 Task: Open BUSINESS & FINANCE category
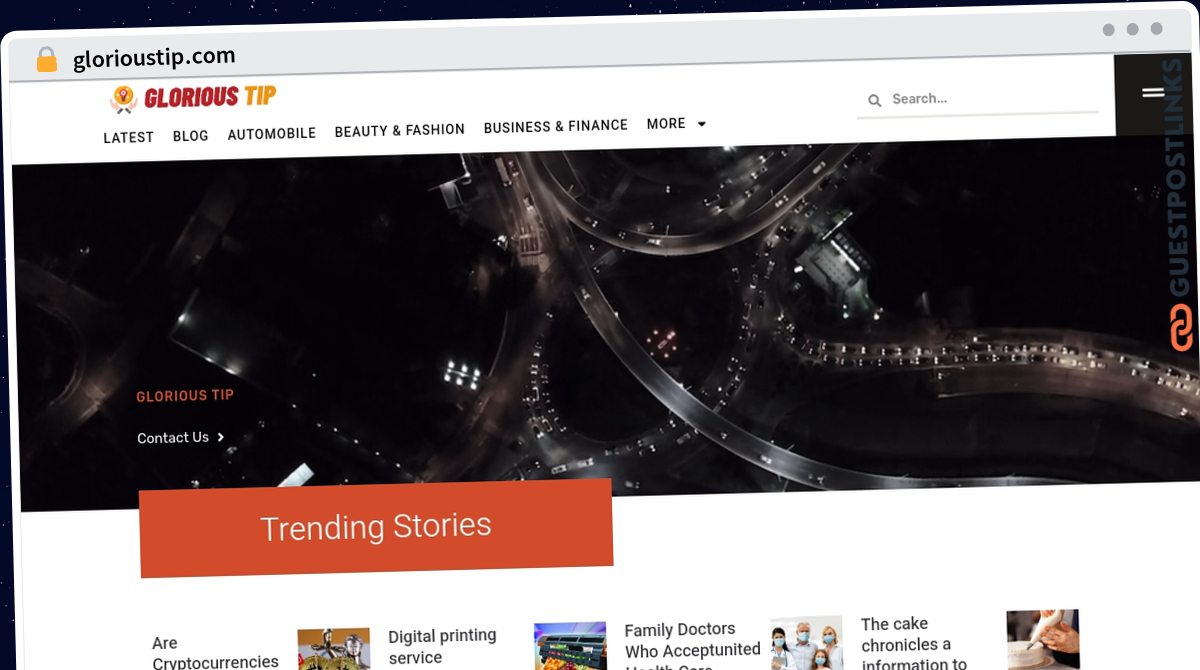click(x=556, y=126)
